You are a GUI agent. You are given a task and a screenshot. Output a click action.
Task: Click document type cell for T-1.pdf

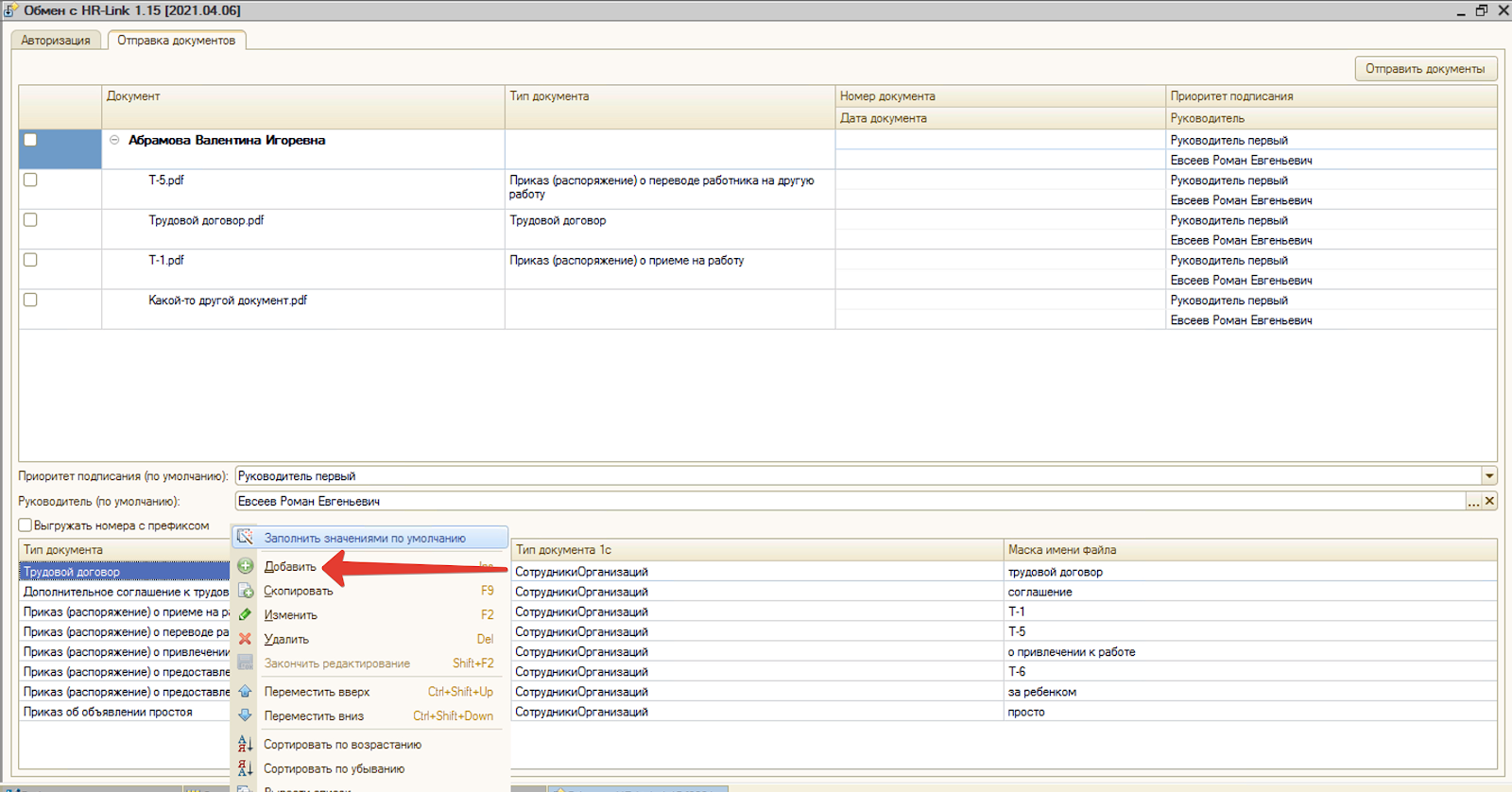point(670,269)
